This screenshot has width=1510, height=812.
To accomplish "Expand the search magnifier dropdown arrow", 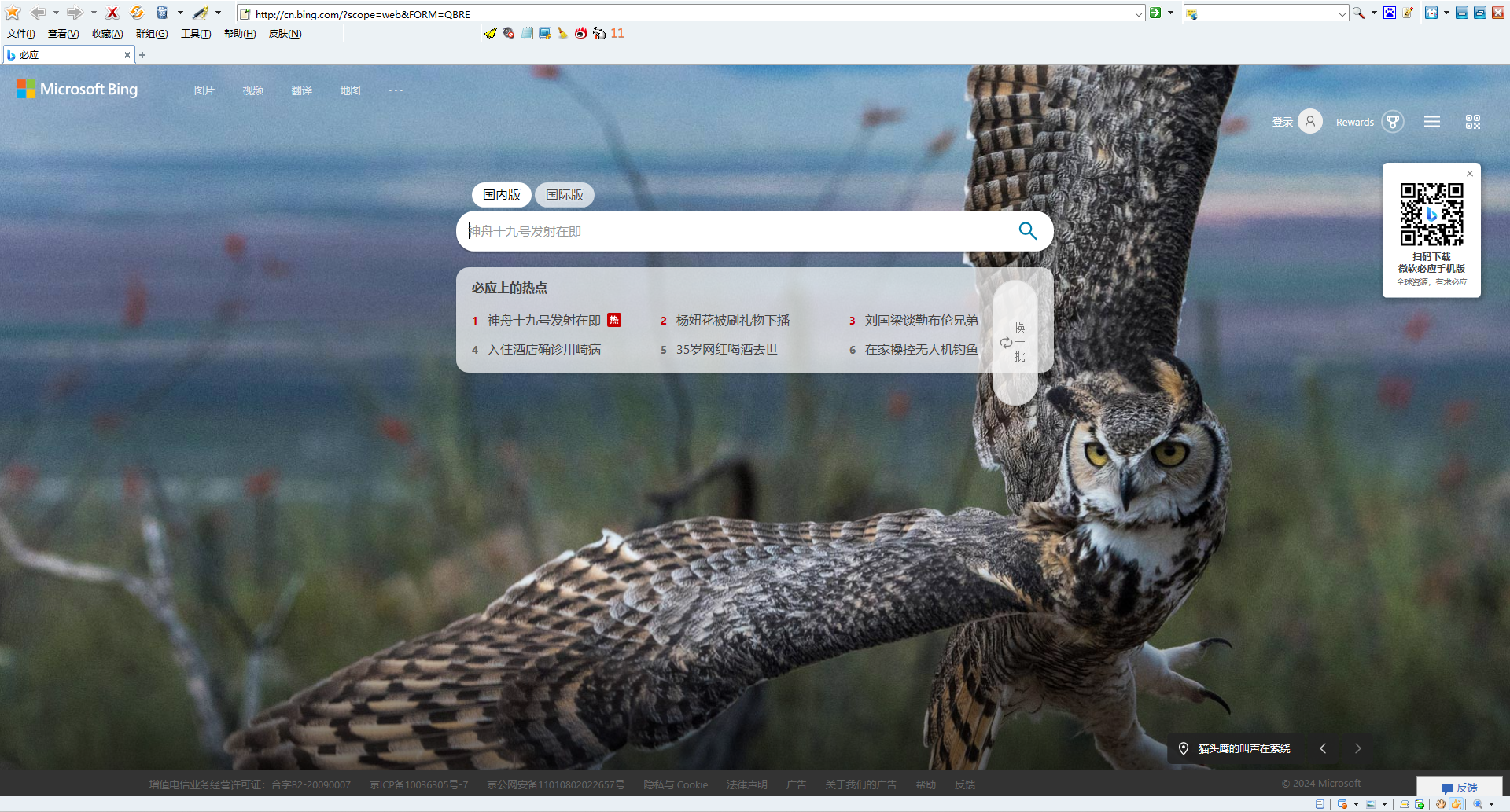I will (x=1374, y=13).
